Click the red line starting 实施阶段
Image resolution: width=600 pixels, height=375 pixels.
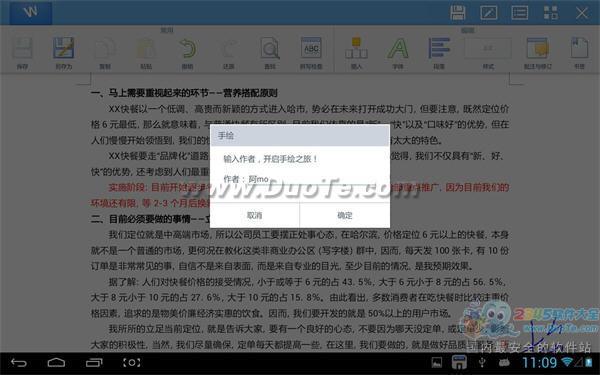(308, 188)
